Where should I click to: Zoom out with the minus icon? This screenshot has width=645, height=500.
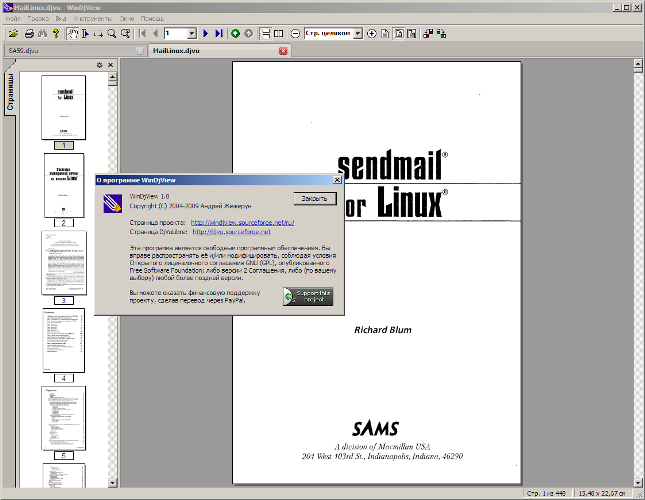point(295,34)
